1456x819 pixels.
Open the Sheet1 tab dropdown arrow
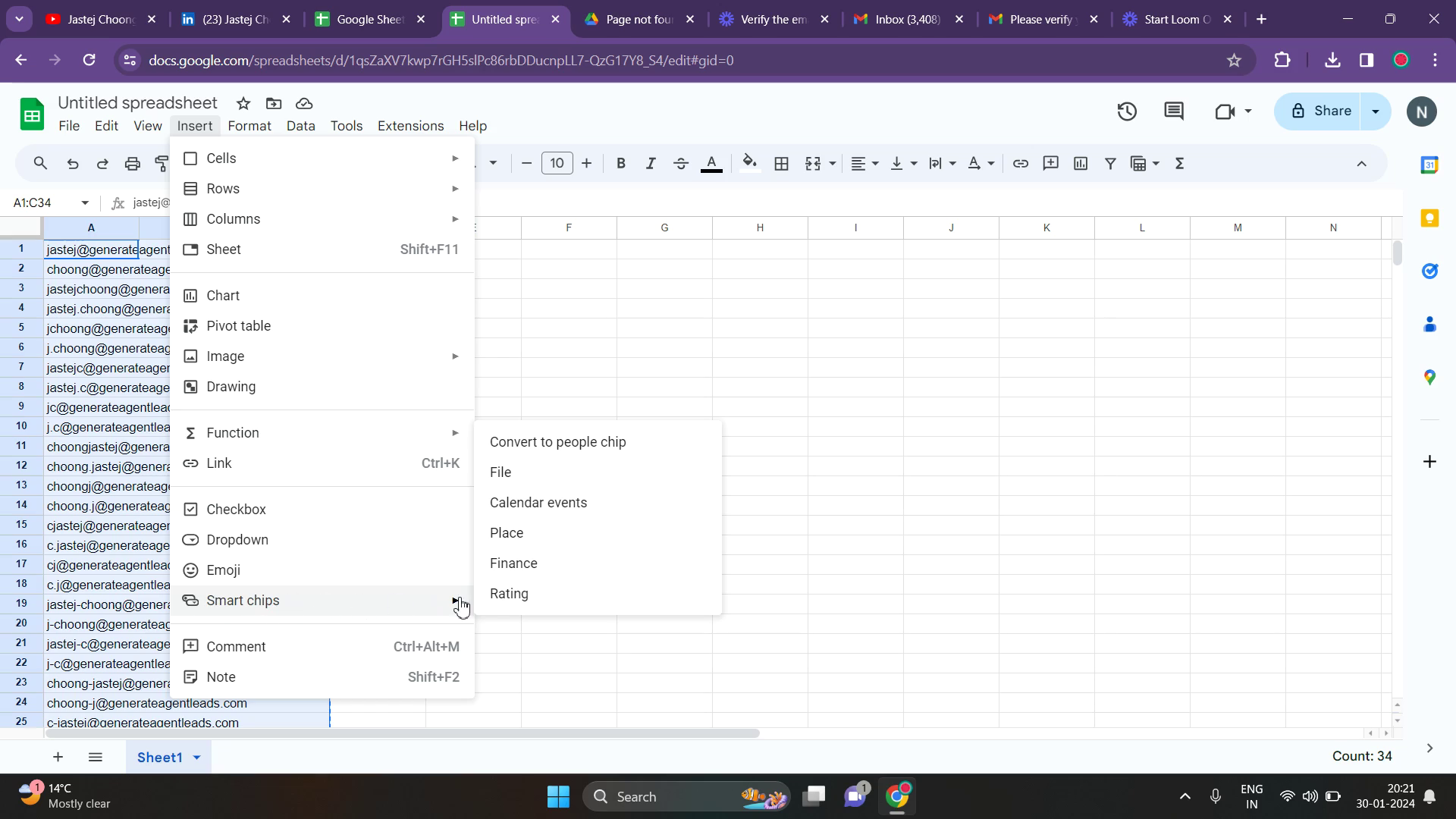[x=197, y=758]
